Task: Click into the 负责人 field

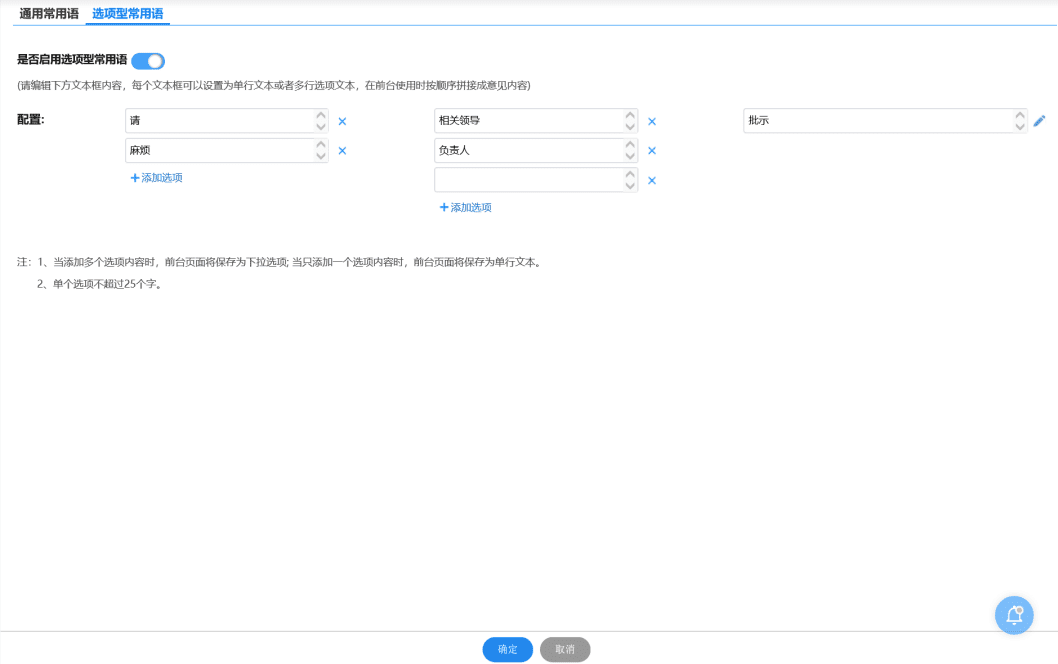Action: [536, 150]
